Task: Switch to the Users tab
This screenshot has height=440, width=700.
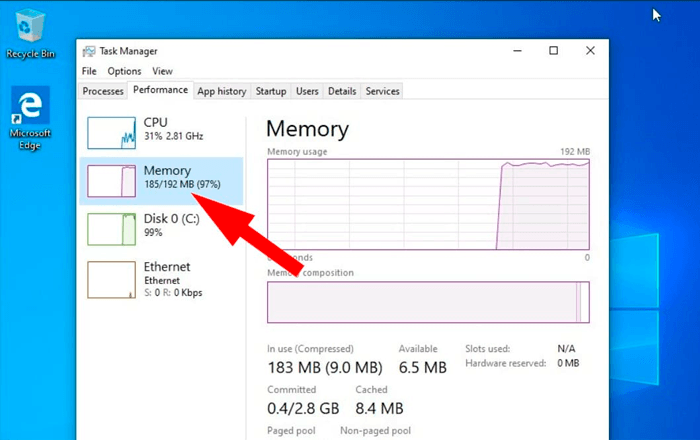Action: point(307,91)
